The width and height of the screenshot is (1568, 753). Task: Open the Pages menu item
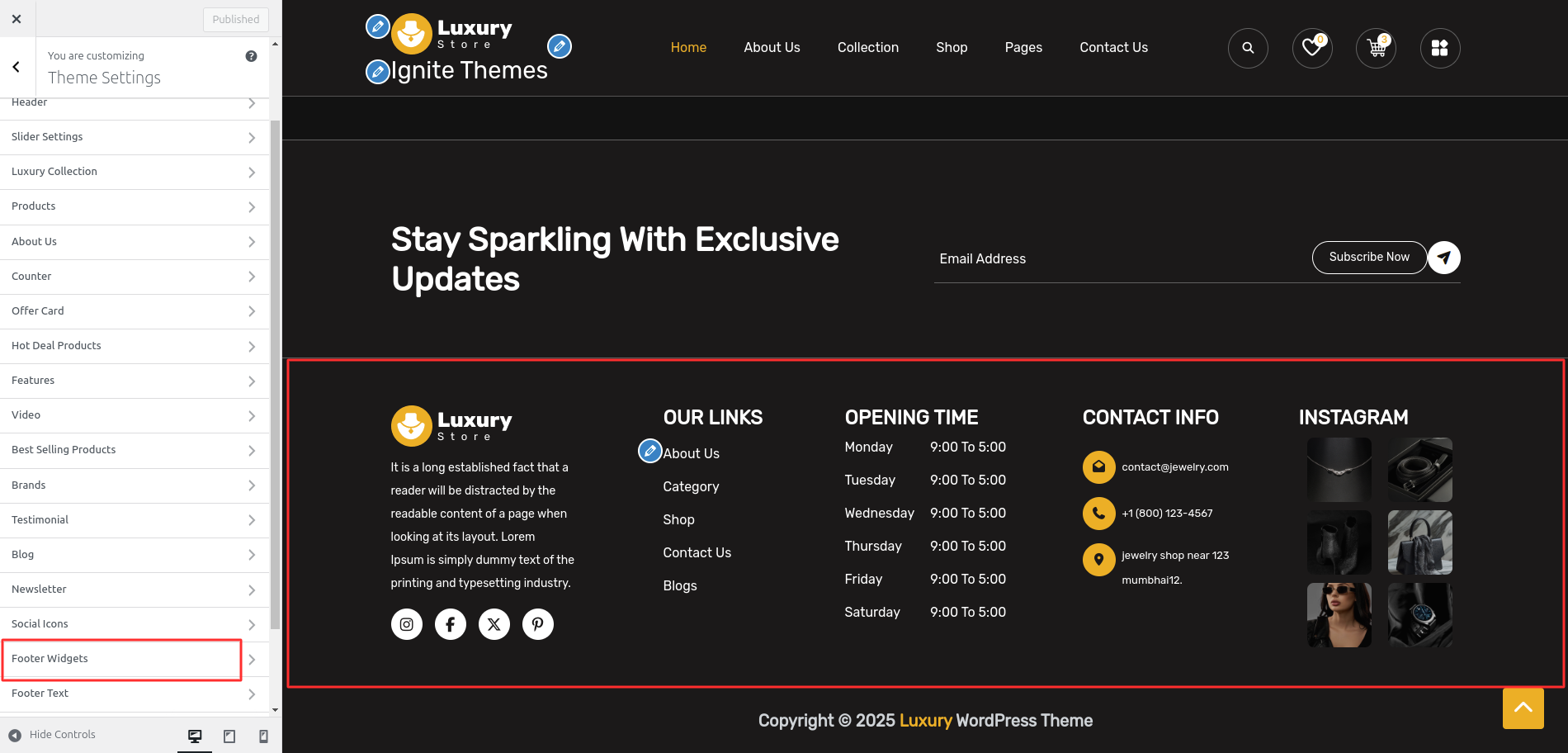tap(1023, 47)
